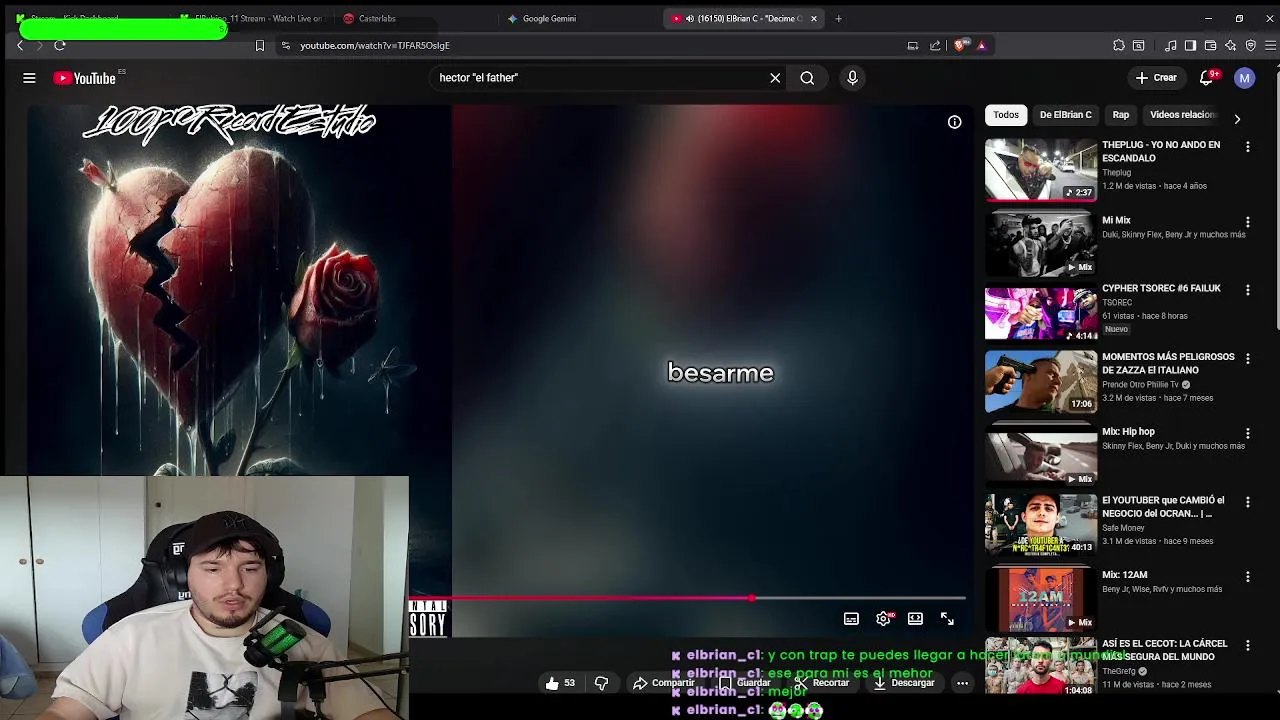Open the notifications bell
Screen dimensions: 1280x720
(1207, 78)
